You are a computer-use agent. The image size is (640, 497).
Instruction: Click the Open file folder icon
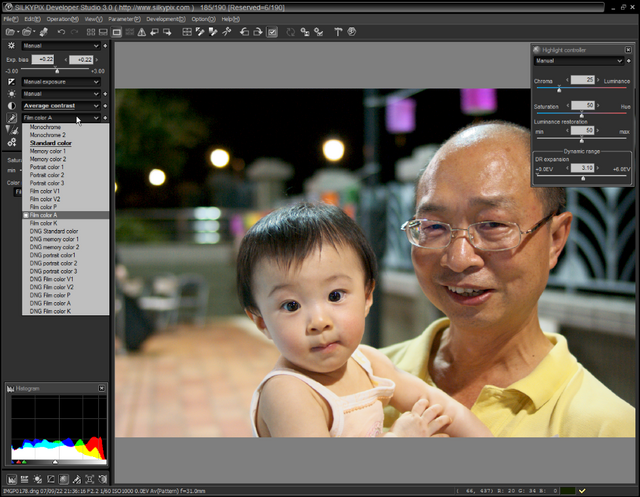(x=10, y=32)
